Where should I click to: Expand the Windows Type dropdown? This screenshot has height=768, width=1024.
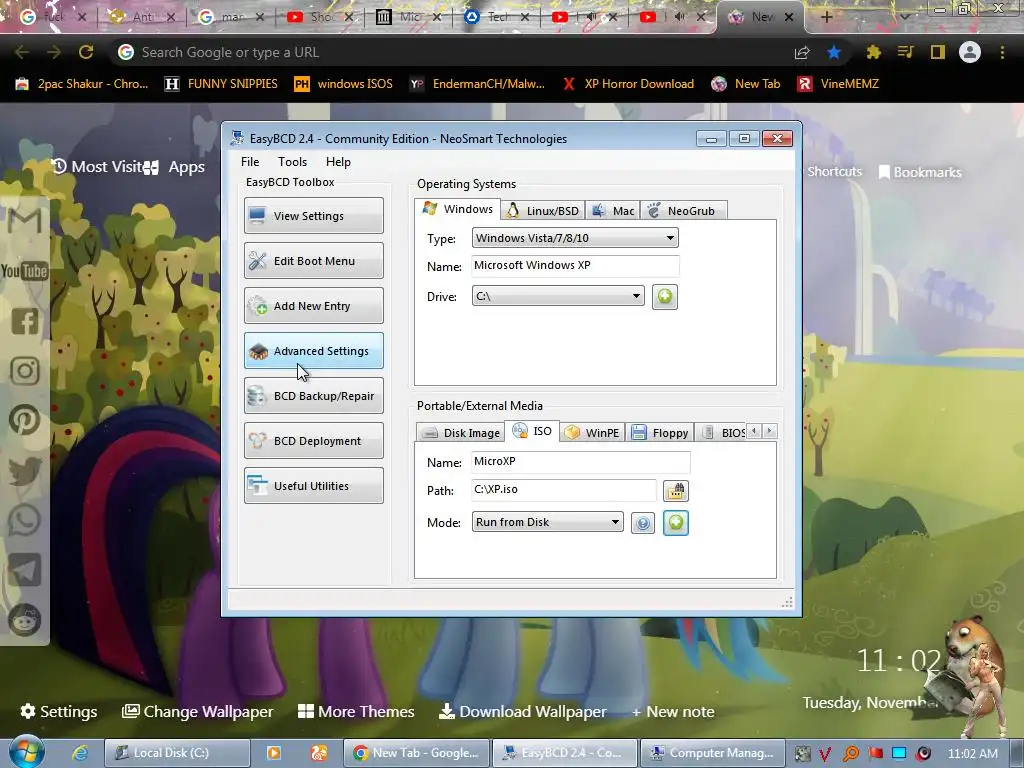point(575,238)
